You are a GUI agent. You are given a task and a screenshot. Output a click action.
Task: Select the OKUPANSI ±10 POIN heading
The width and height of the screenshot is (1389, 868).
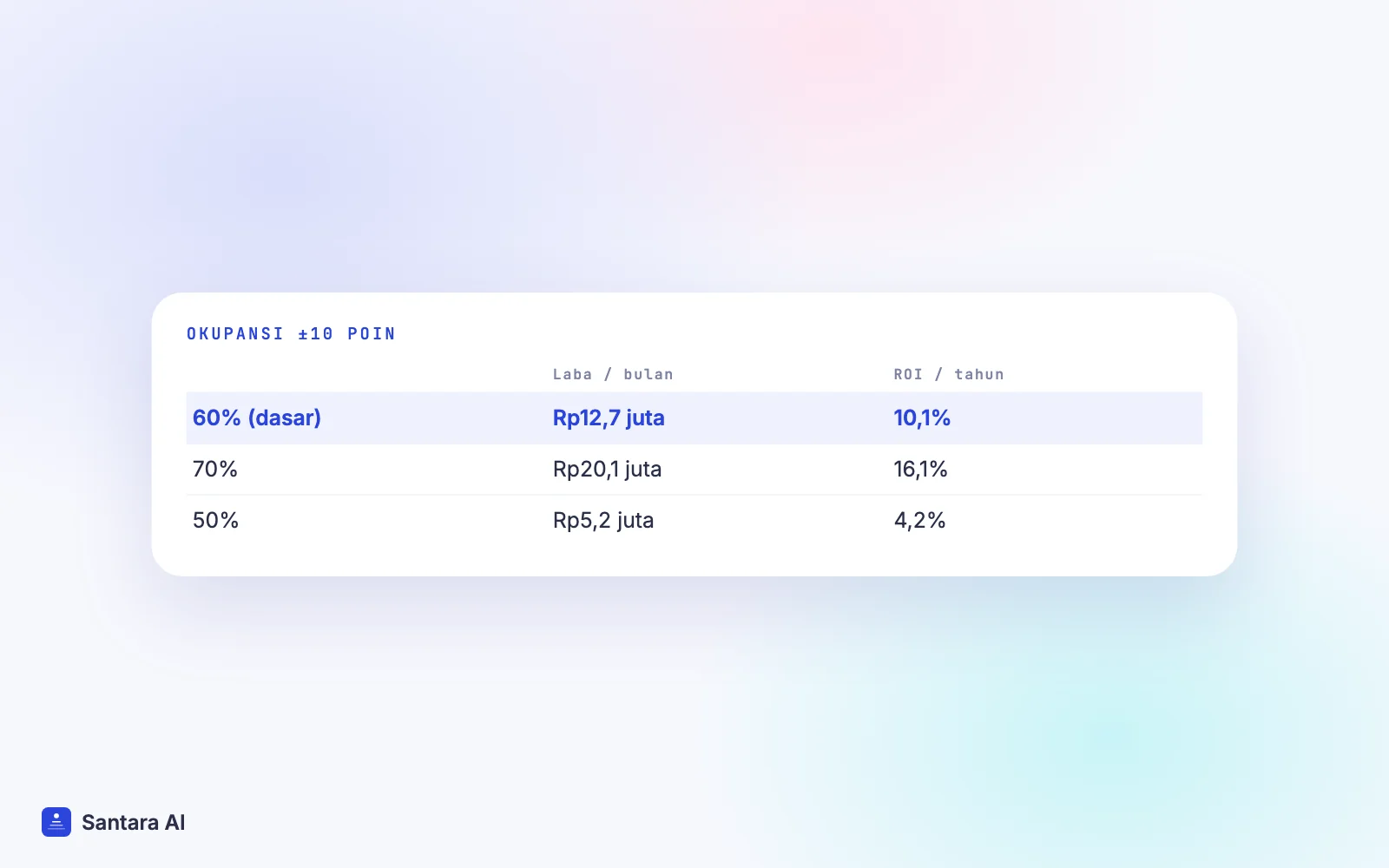tap(291, 334)
